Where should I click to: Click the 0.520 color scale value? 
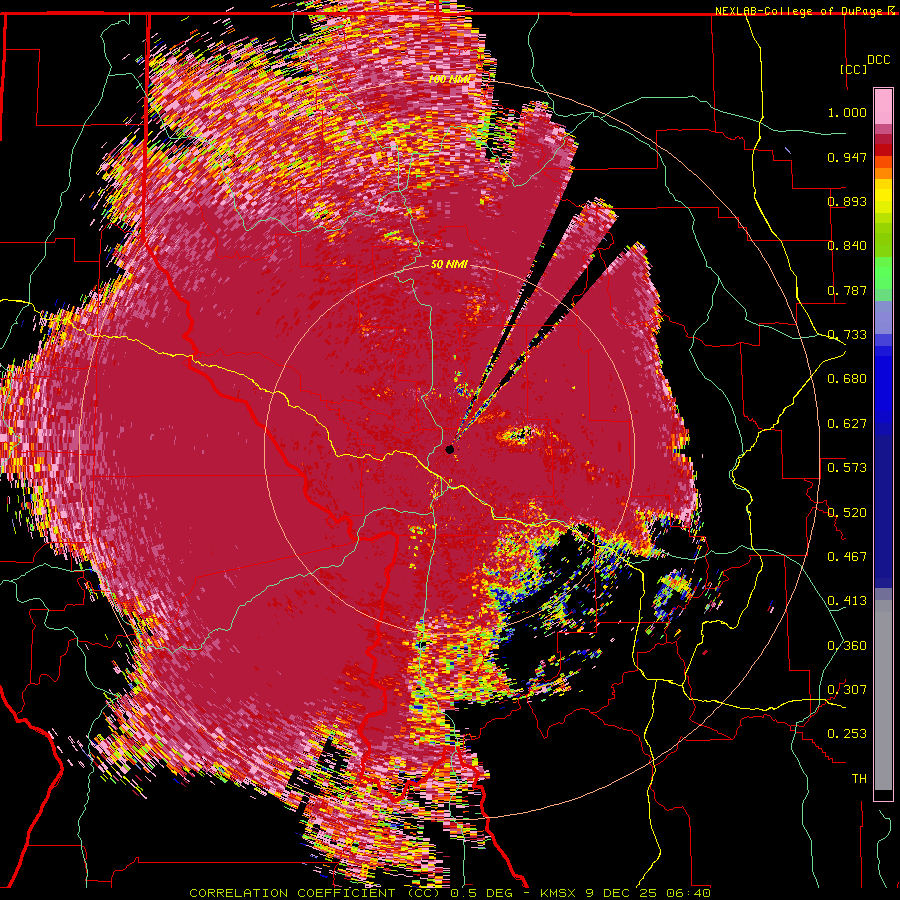pyautogui.click(x=847, y=513)
